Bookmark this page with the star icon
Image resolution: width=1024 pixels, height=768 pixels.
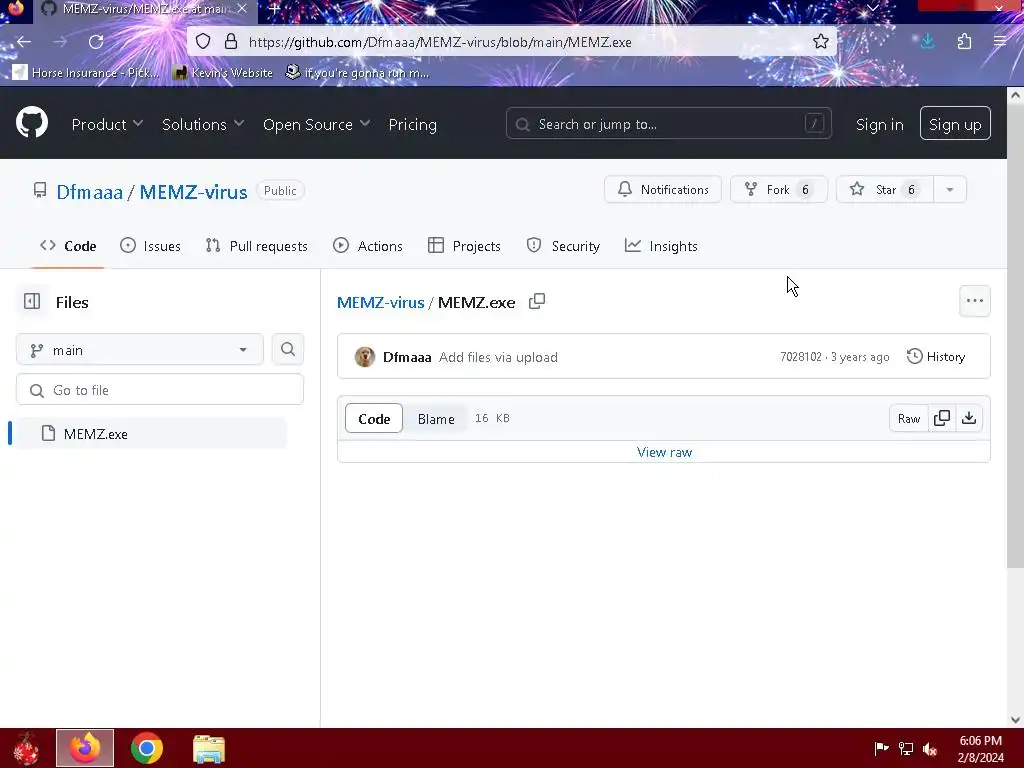tap(821, 42)
